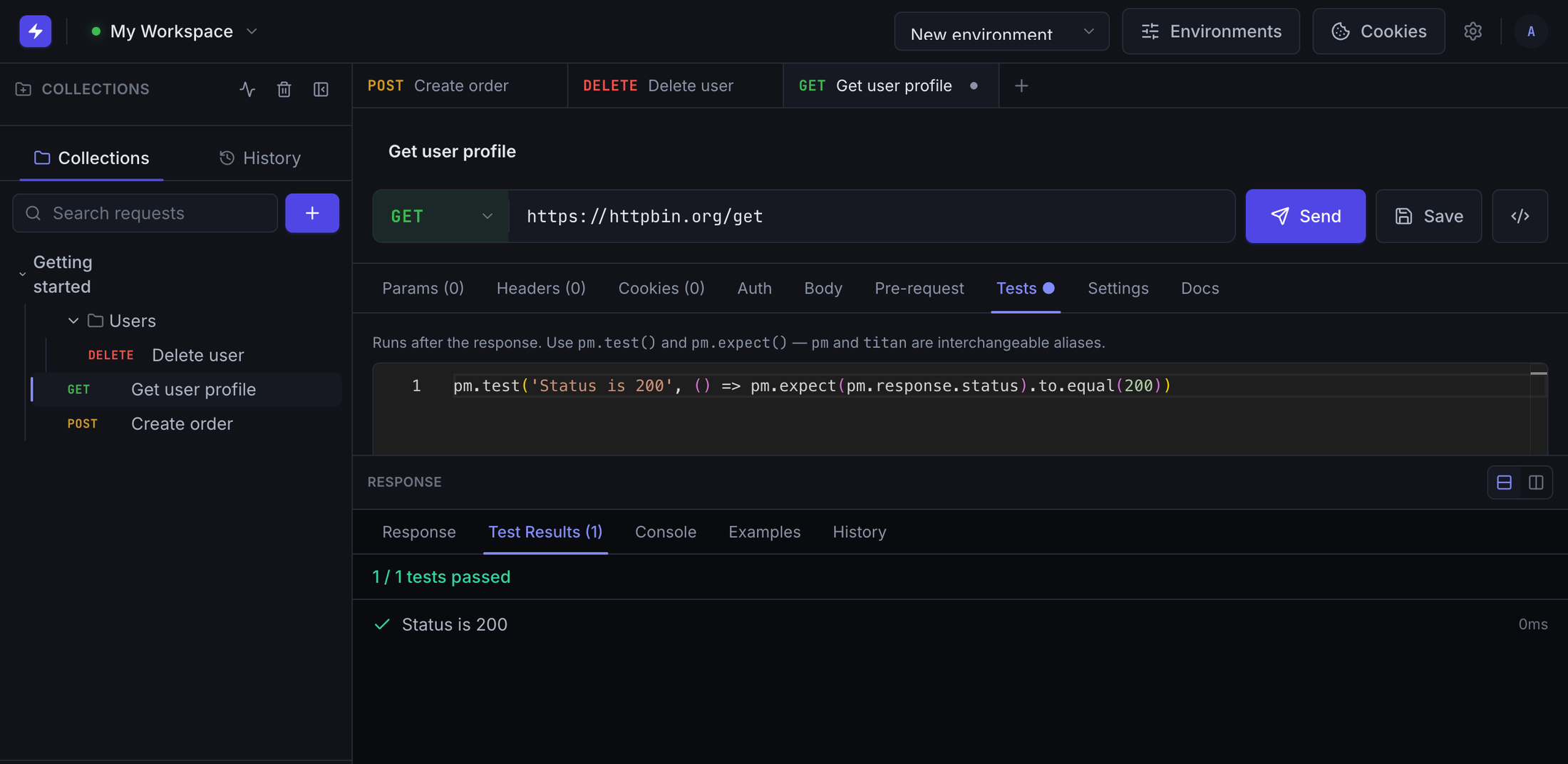Collapse the sidebar panel icon

(x=321, y=89)
